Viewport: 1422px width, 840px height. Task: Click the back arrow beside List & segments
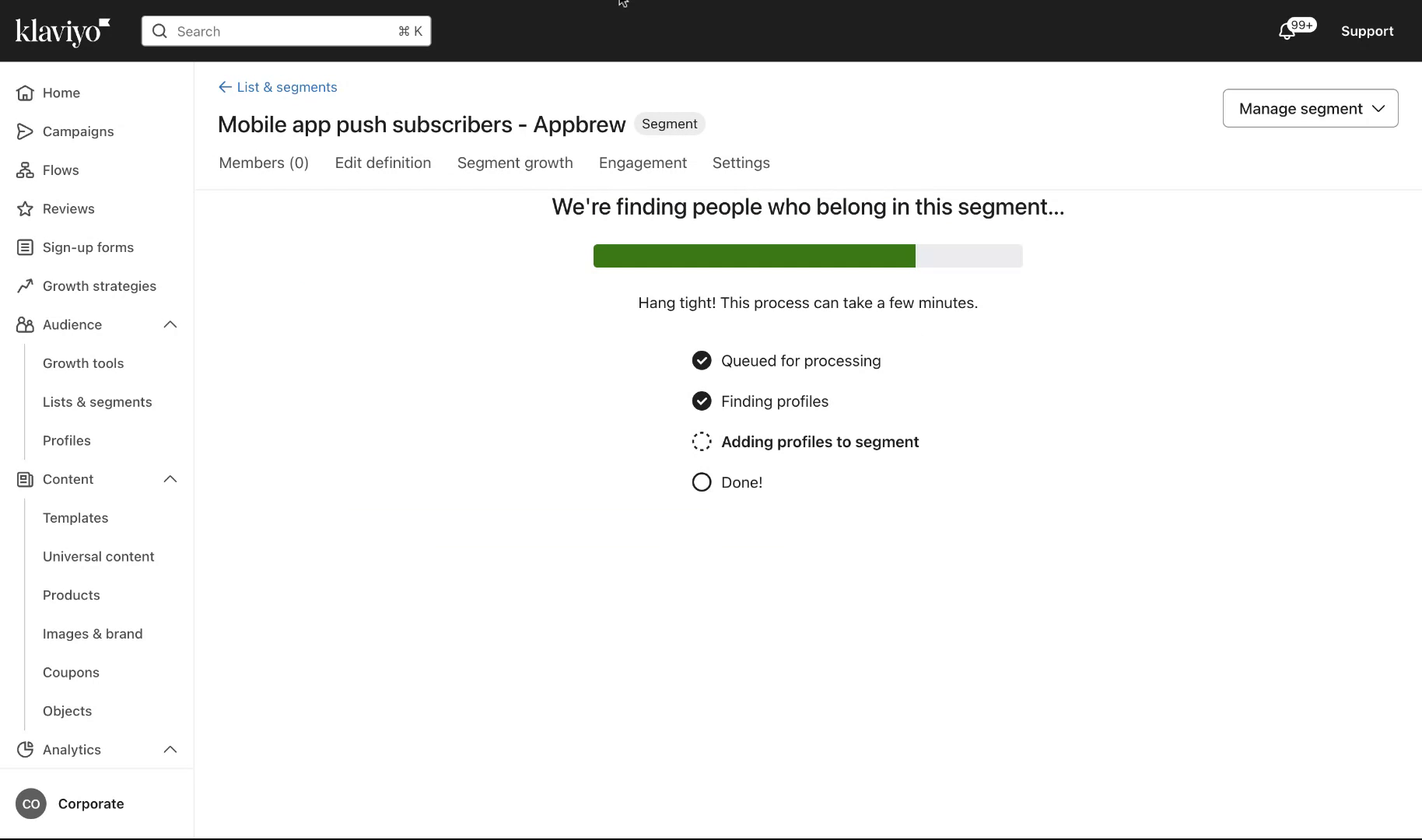225,87
